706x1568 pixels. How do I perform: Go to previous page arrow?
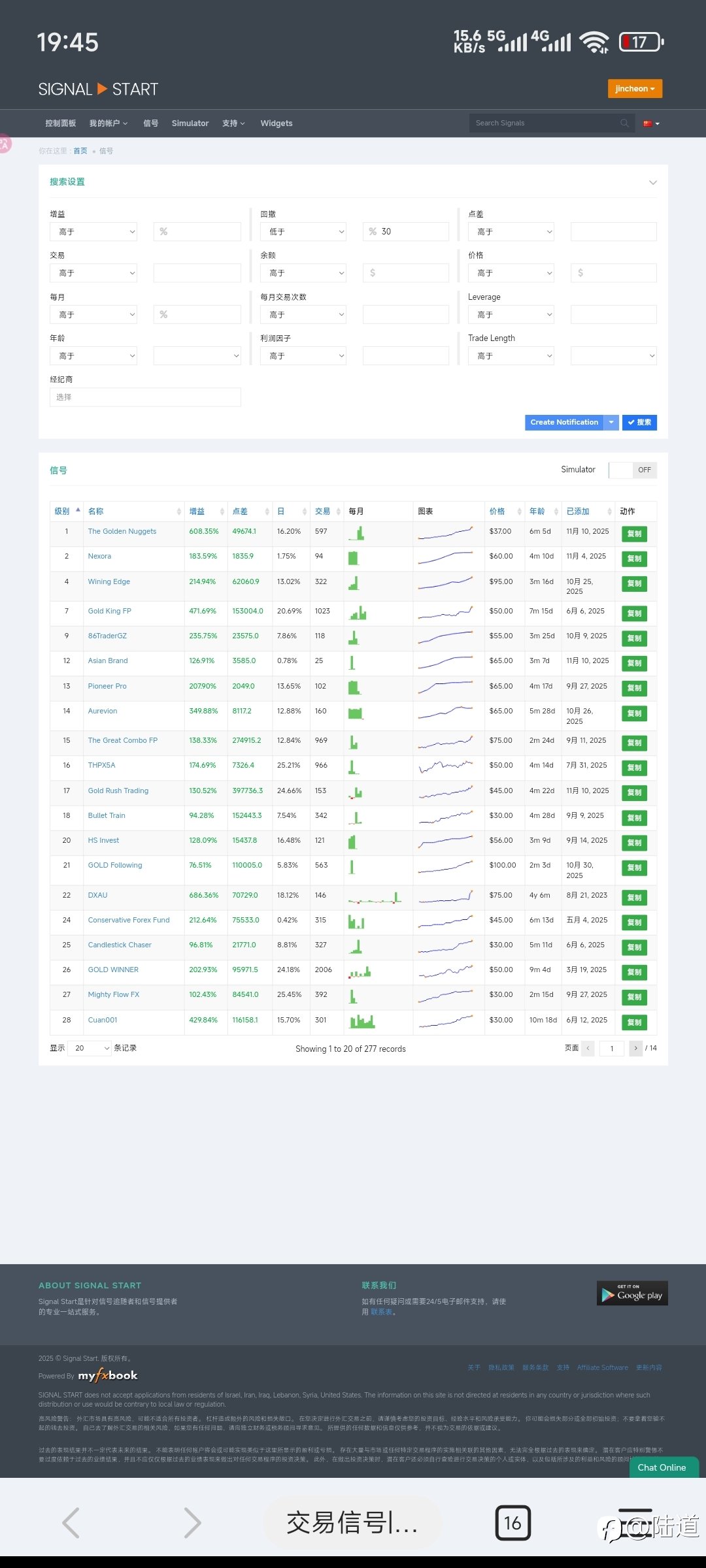(x=588, y=1048)
